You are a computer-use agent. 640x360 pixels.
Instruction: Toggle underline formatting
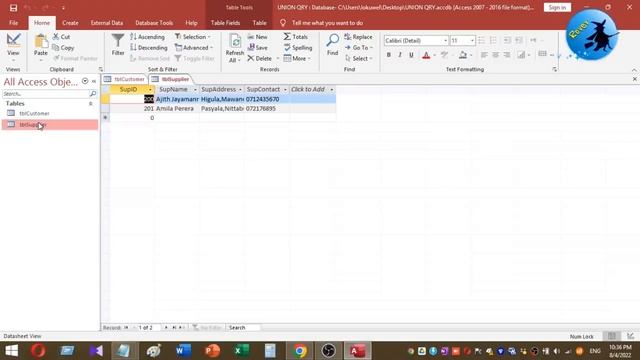point(411,55)
